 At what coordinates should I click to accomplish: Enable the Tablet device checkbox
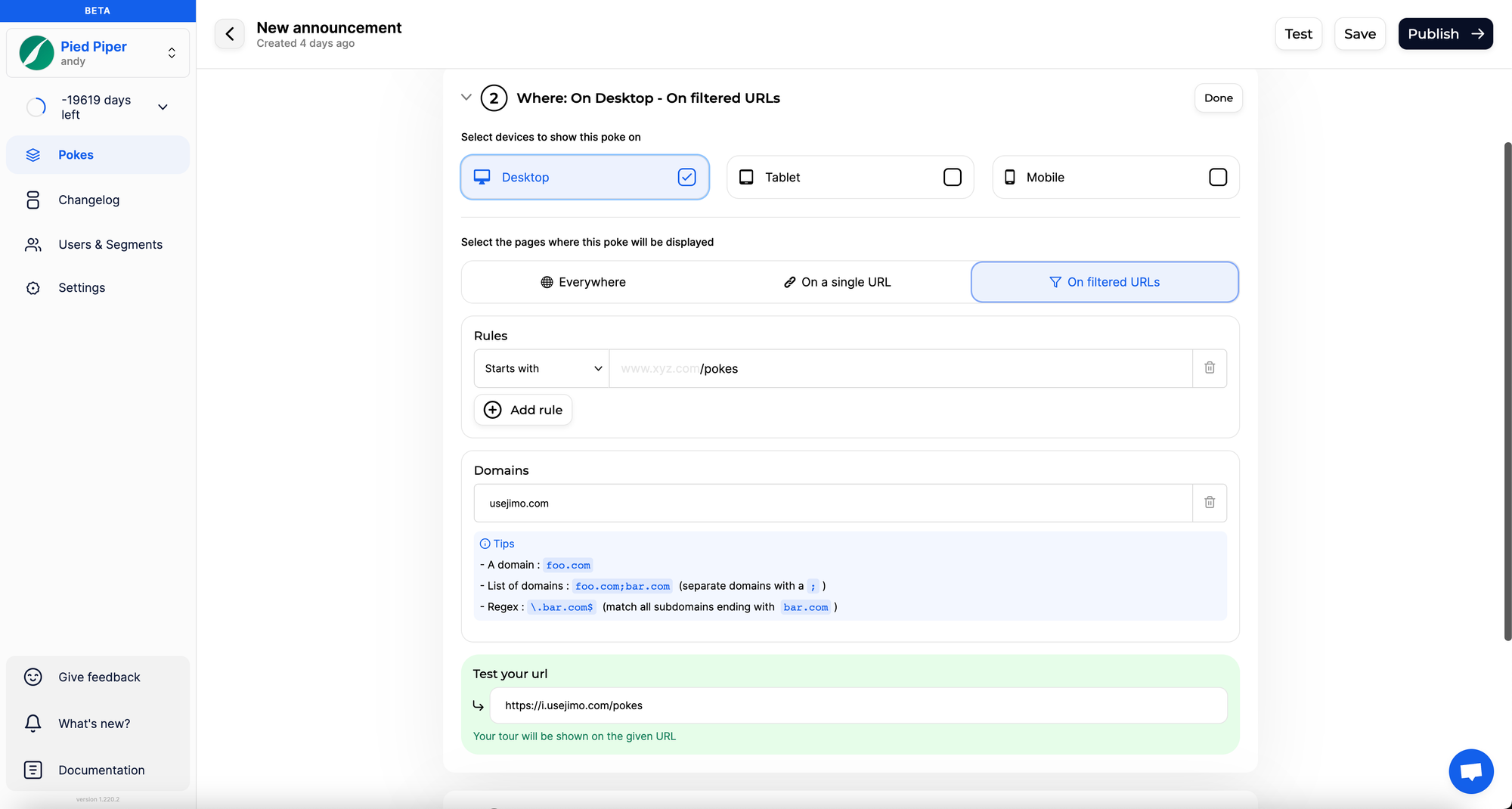pyautogui.click(x=953, y=177)
